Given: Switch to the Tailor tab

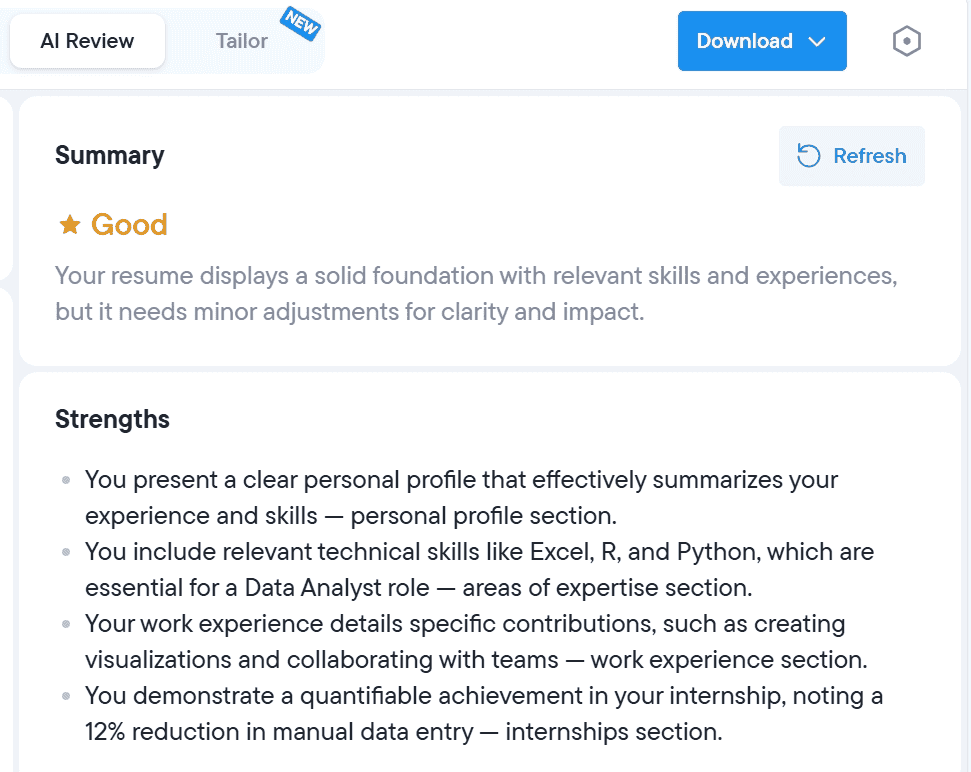Looking at the screenshot, I should click(x=241, y=41).
